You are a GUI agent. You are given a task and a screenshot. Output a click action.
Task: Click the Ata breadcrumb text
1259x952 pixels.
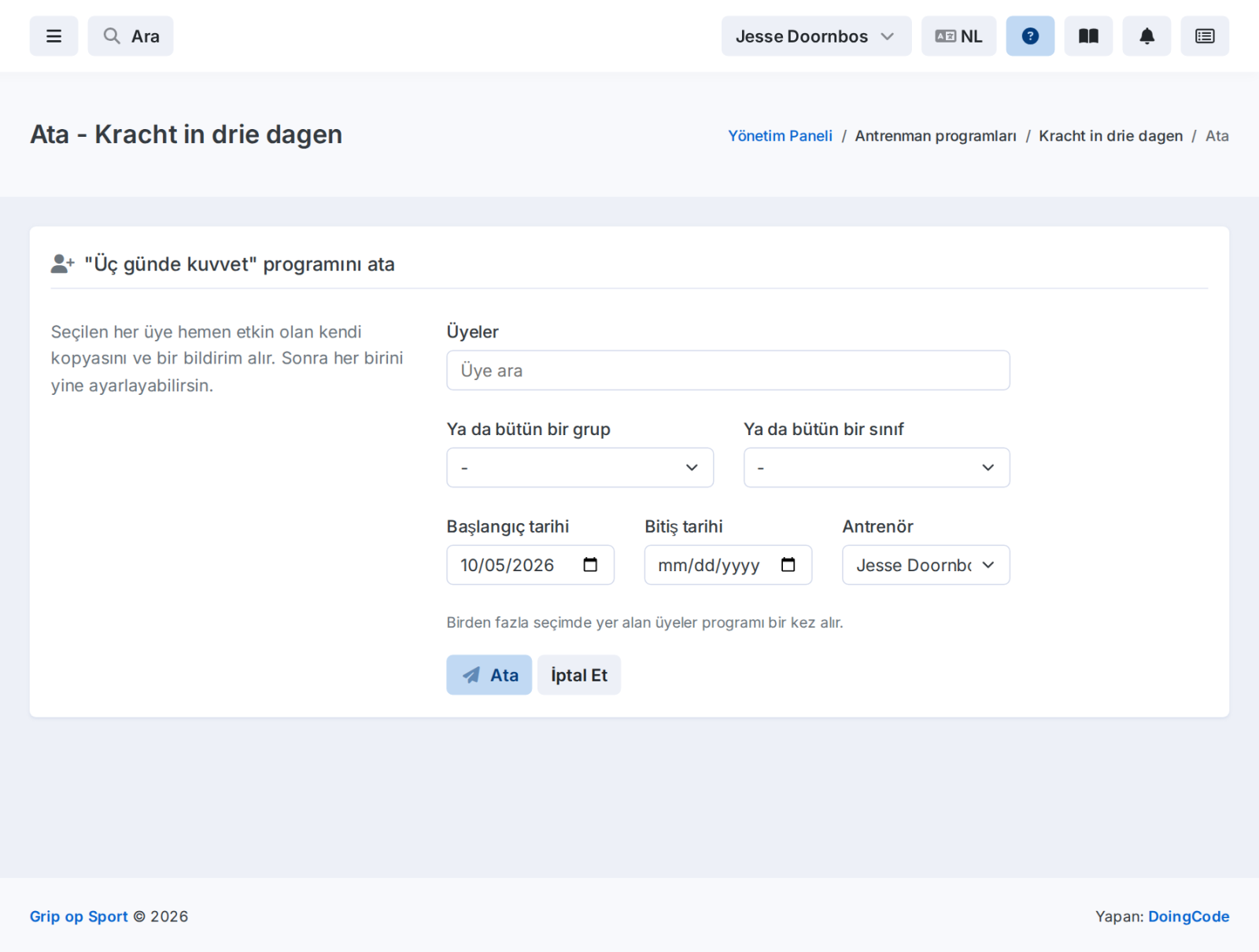pyautogui.click(x=1217, y=136)
